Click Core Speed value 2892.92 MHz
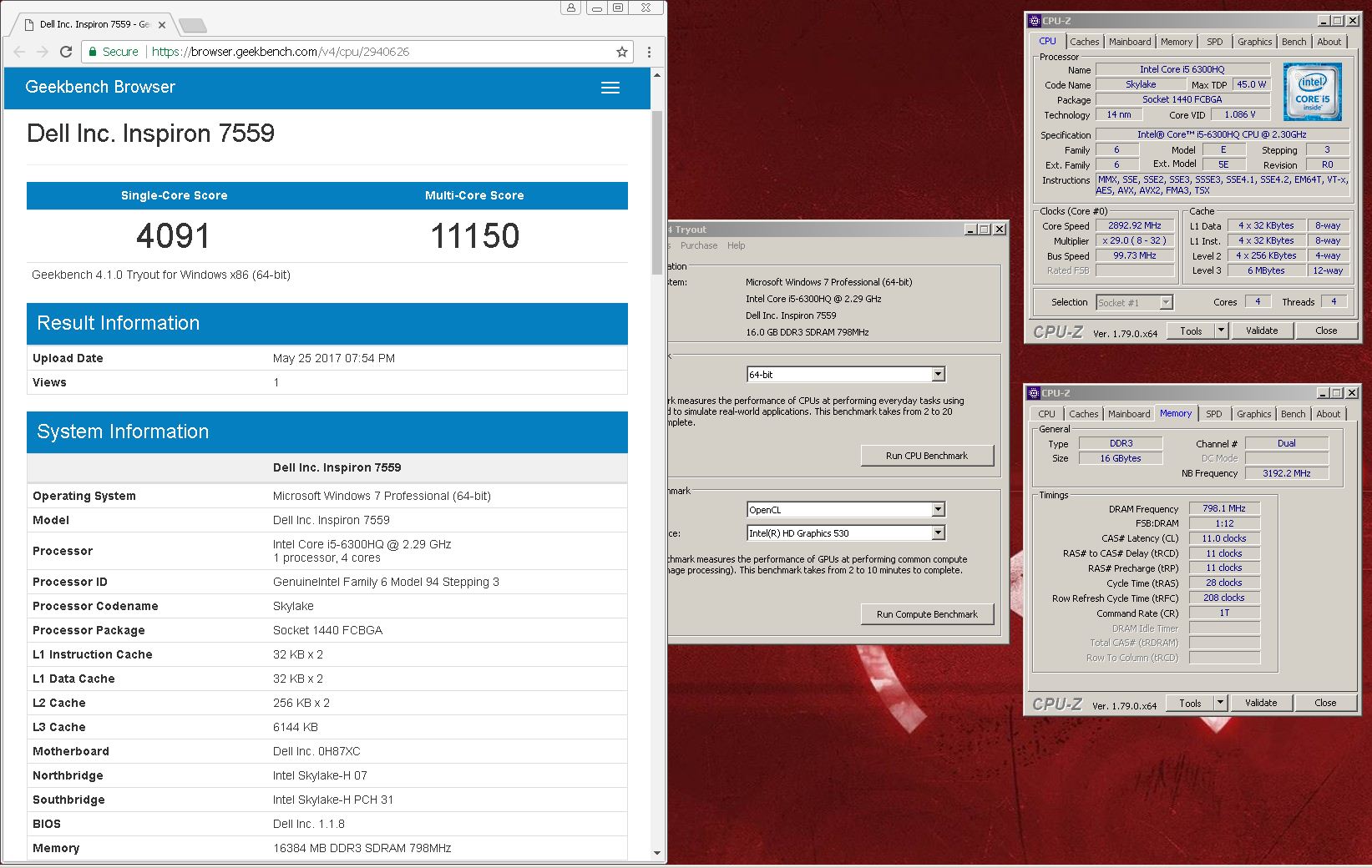The image size is (1372, 868). pyautogui.click(x=1135, y=225)
